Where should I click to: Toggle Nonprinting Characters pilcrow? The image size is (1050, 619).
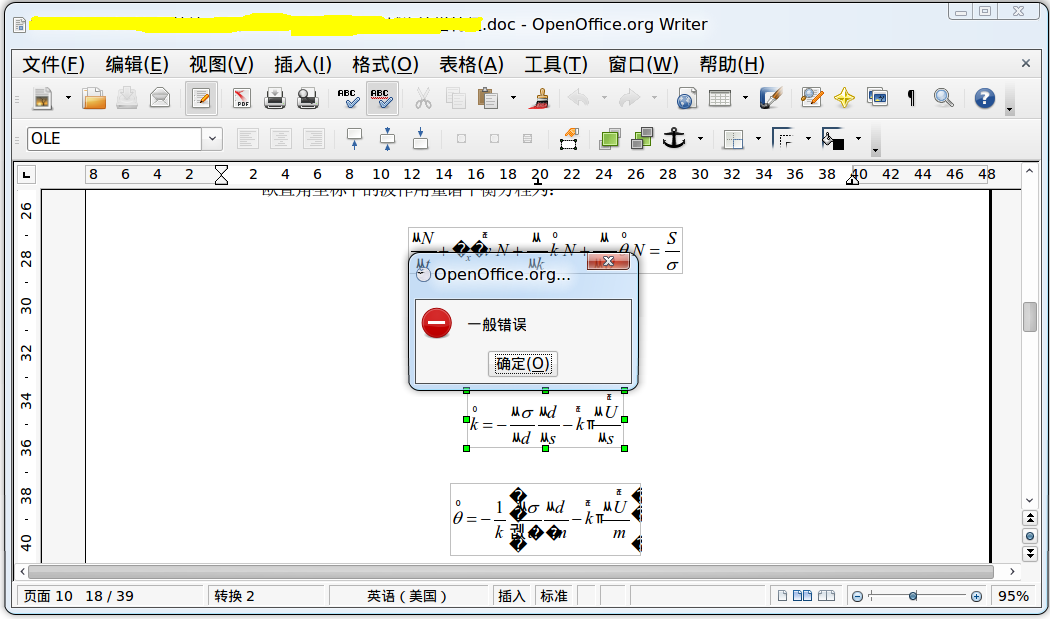[911, 98]
